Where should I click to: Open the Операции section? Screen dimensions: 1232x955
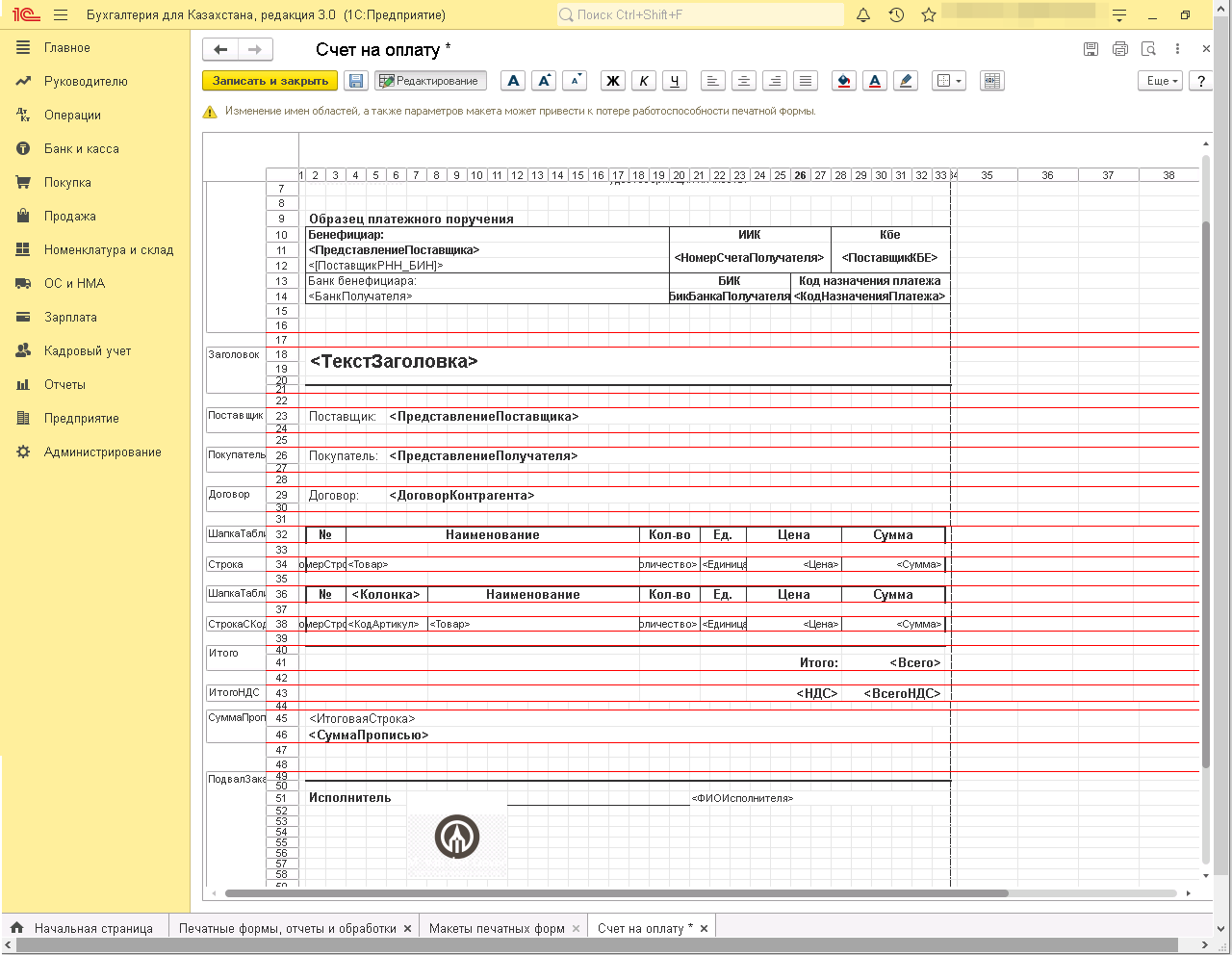pos(72,115)
